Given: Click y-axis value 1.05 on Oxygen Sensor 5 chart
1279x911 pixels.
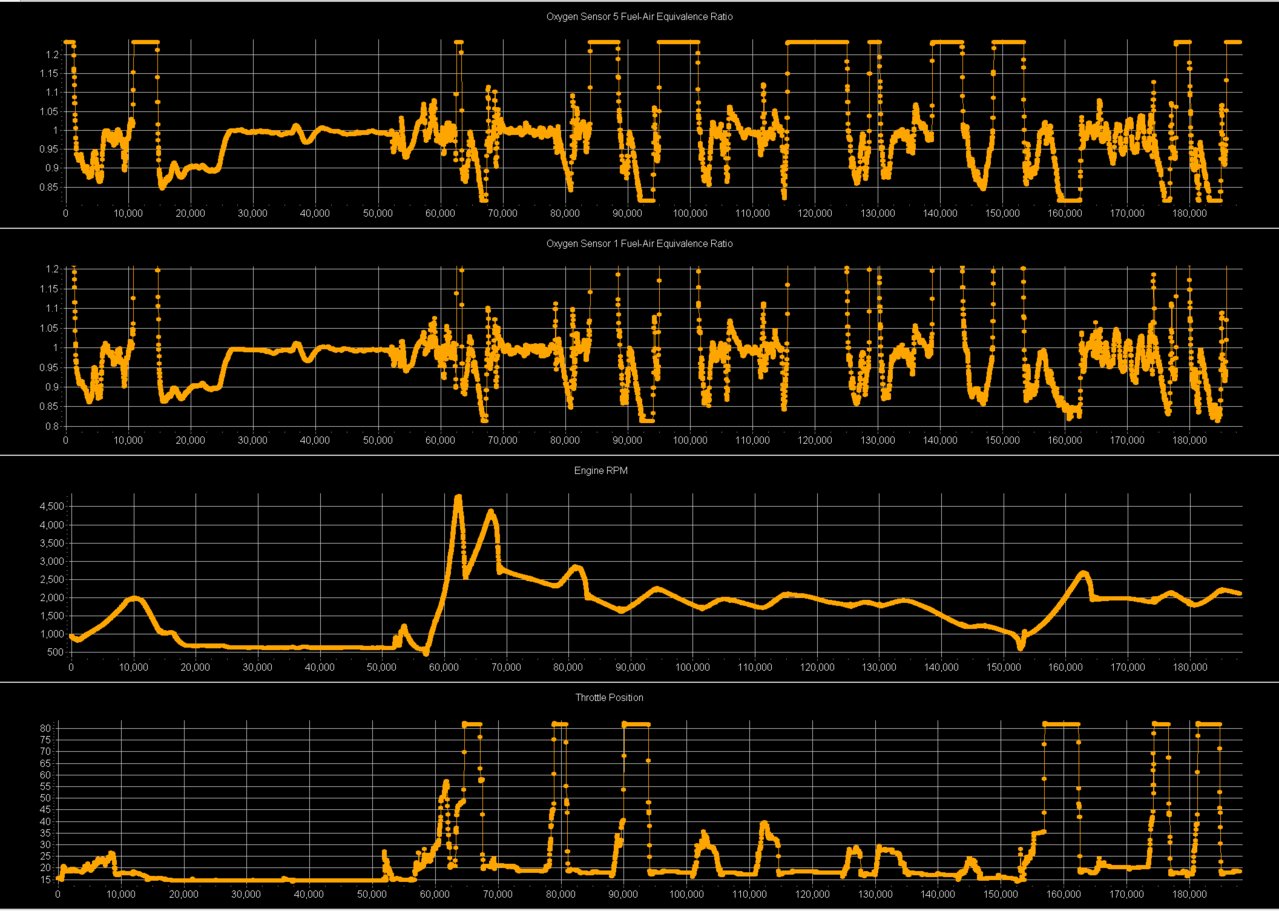Looking at the screenshot, I should pos(50,111).
